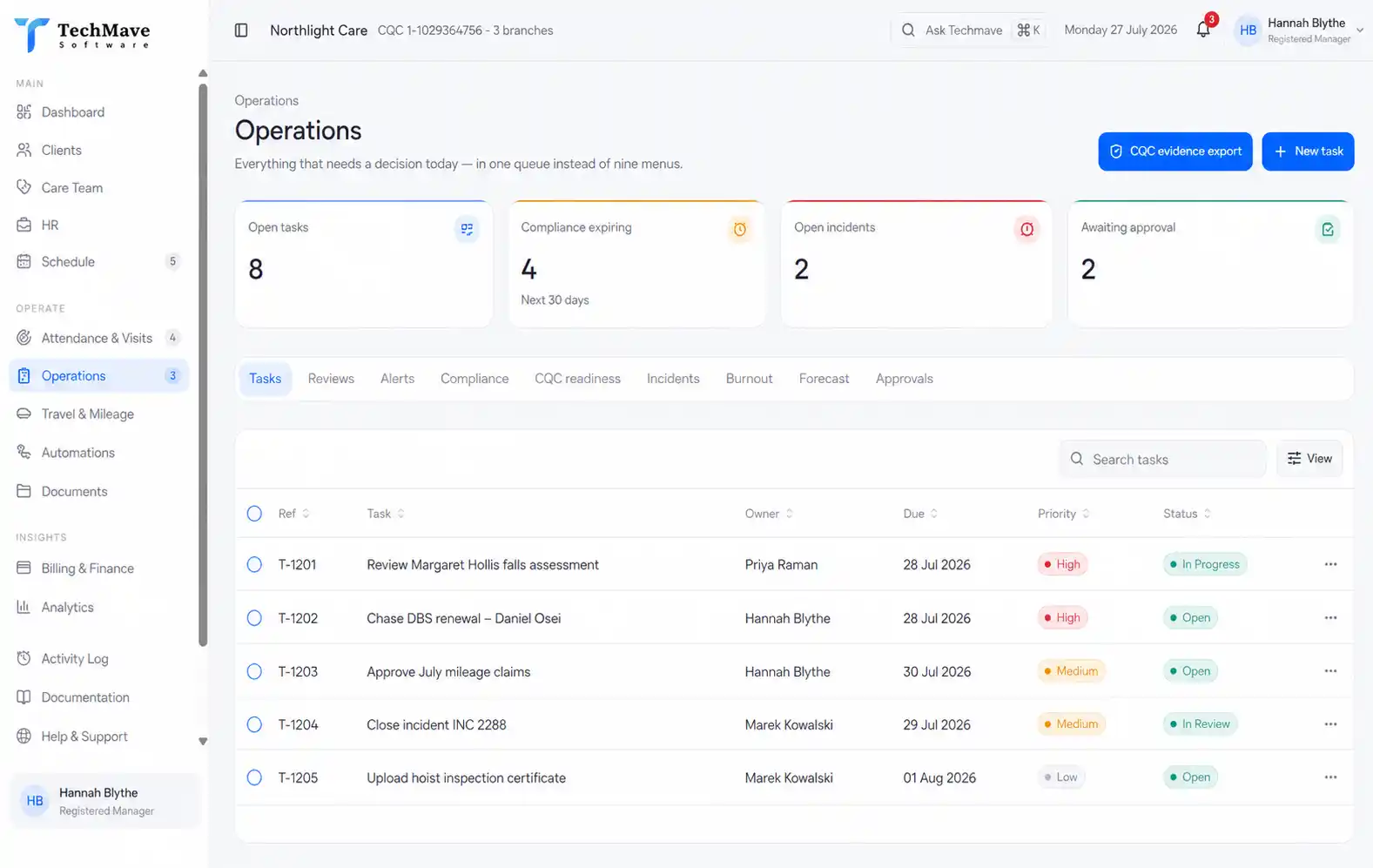Open the CQC readiness tab
Viewport: 1373px width, 868px height.
point(577,379)
